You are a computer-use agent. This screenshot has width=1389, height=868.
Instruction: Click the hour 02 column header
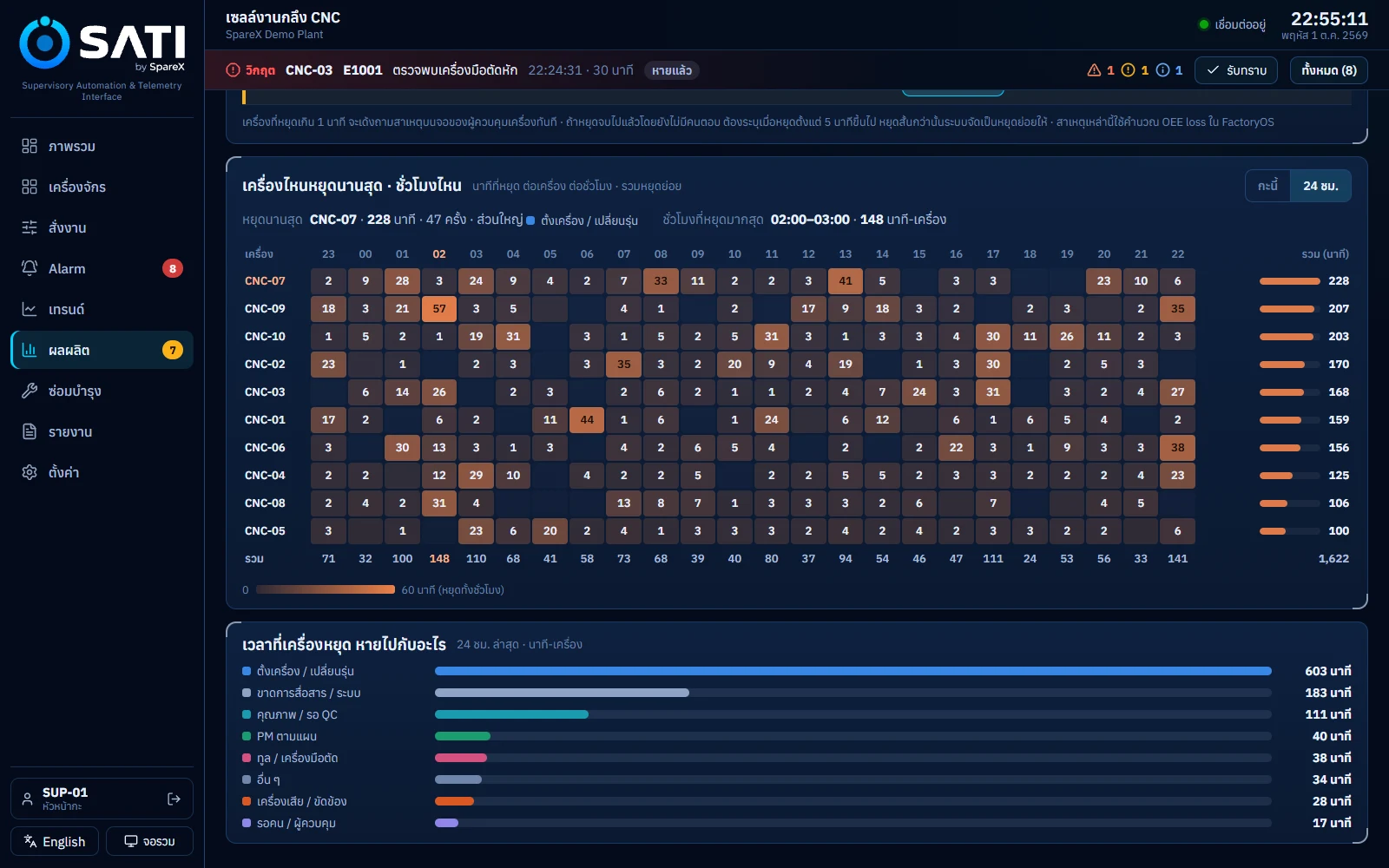pyautogui.click(x=439, y=254)
